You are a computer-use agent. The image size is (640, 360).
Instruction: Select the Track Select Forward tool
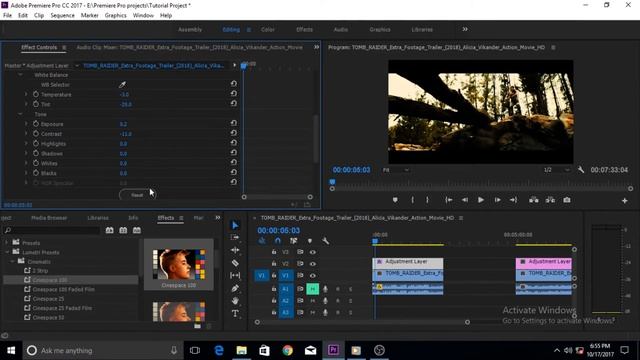click(x=235, y=238)
